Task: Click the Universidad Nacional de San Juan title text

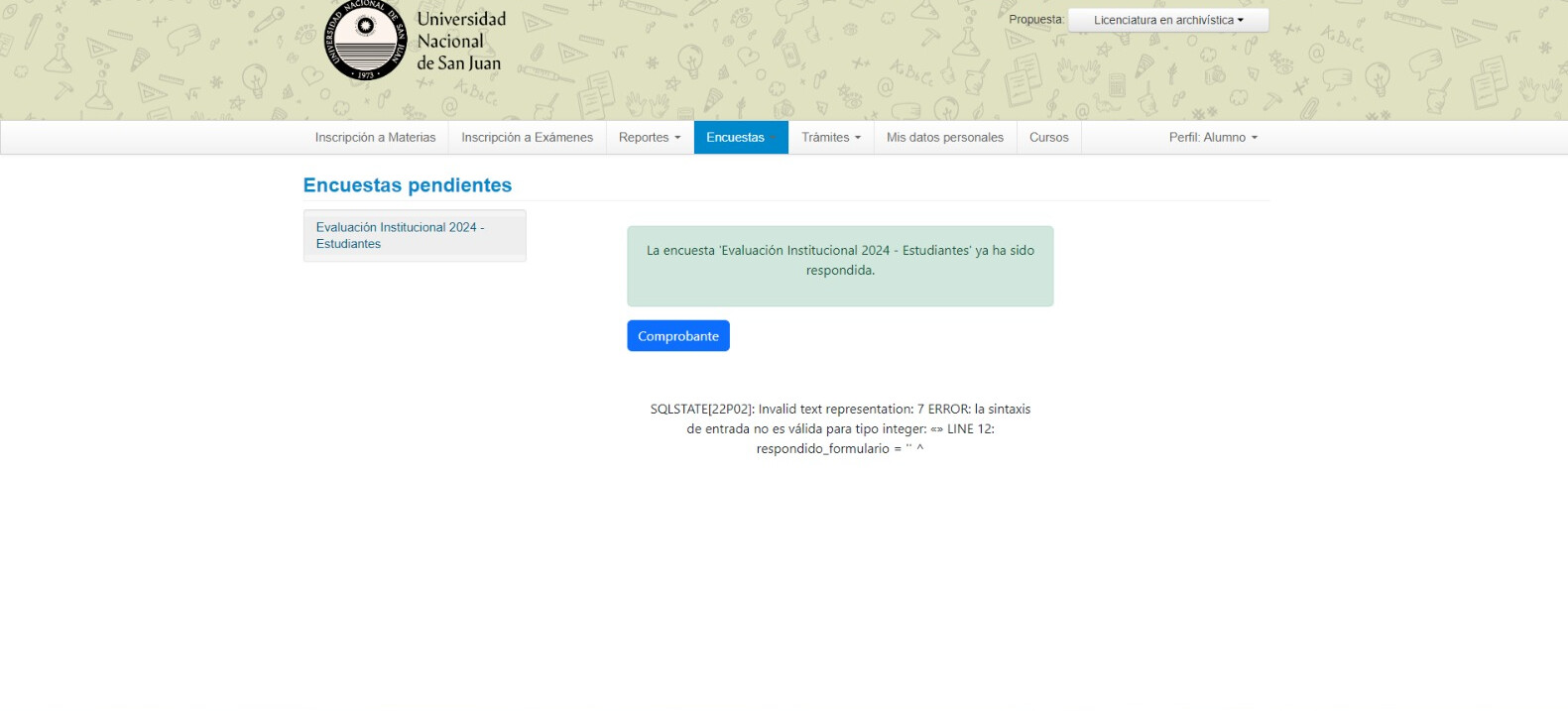Action: [x=460, y=42]
